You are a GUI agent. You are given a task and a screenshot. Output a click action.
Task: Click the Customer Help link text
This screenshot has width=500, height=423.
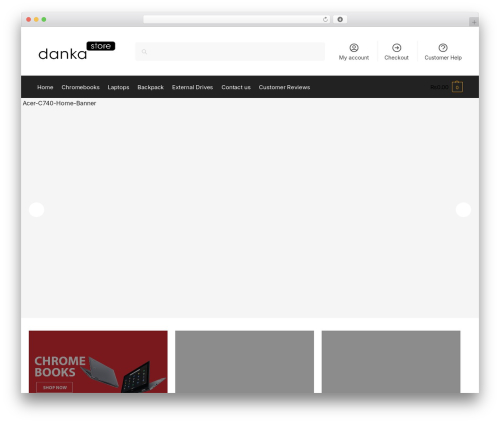(x=443, y=58)
